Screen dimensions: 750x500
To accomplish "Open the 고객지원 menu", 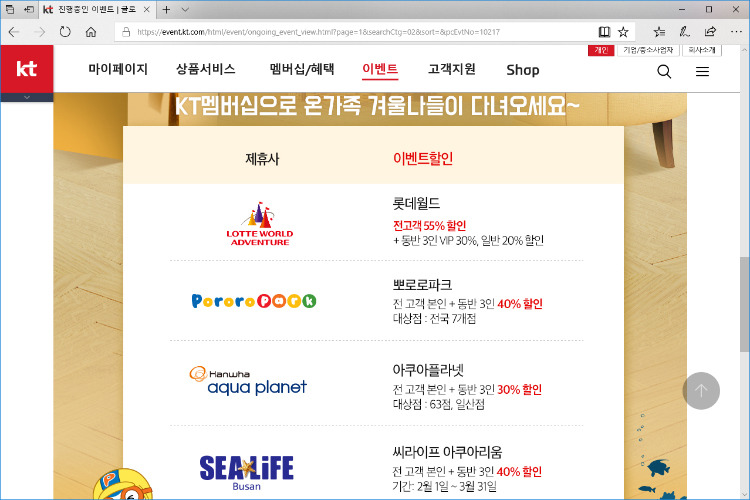I will pos(452,69).
